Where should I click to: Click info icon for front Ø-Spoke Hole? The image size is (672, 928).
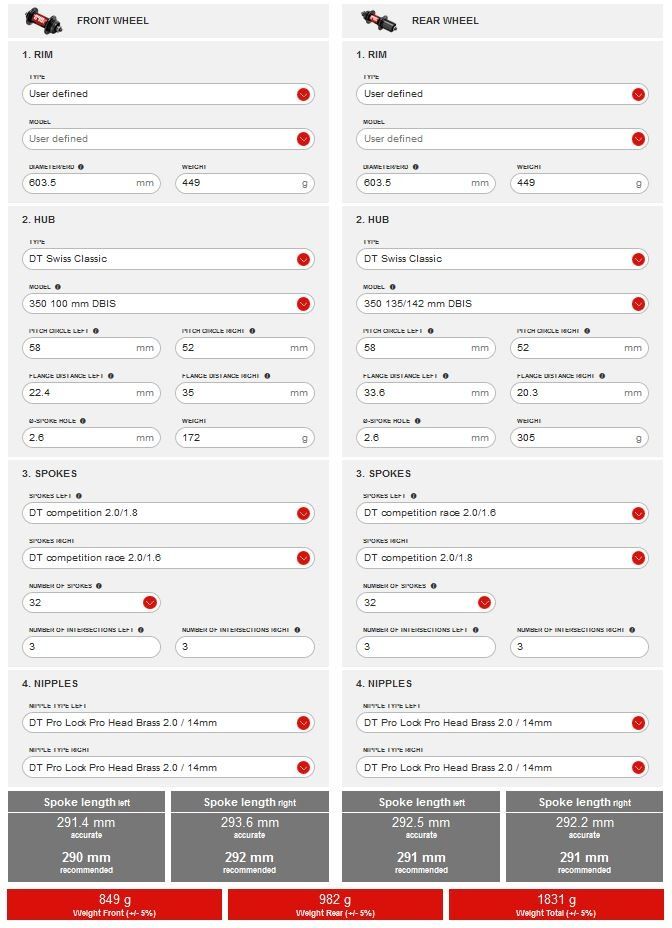point(82,421)
